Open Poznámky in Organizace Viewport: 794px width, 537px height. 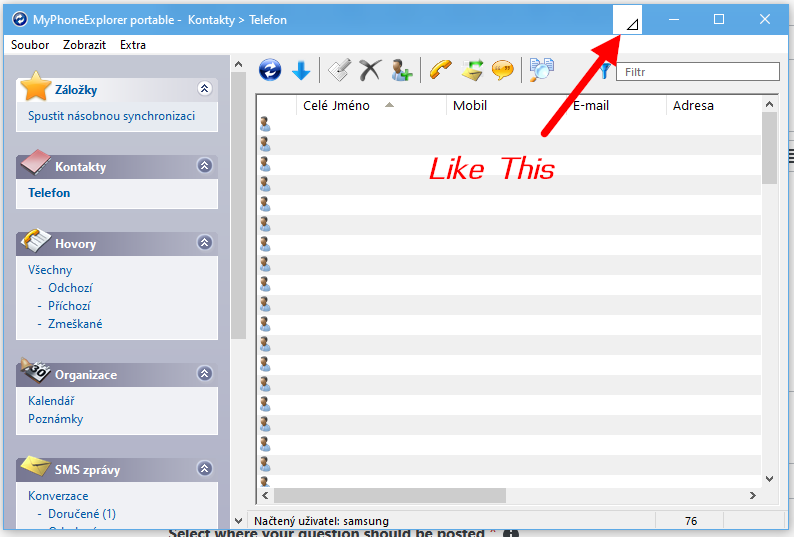point(56,419)
